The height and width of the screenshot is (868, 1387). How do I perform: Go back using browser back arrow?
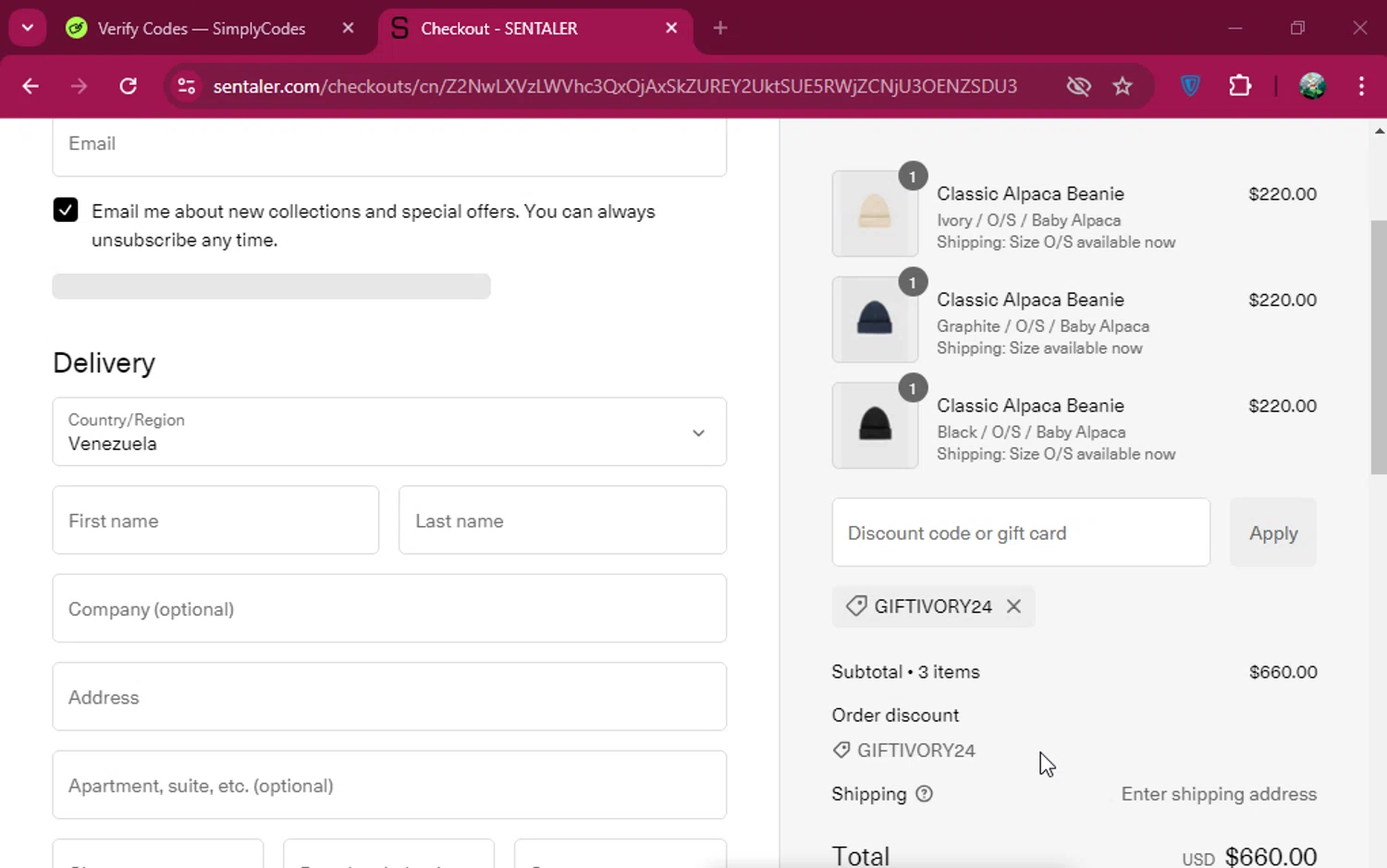tap(31, 86)
